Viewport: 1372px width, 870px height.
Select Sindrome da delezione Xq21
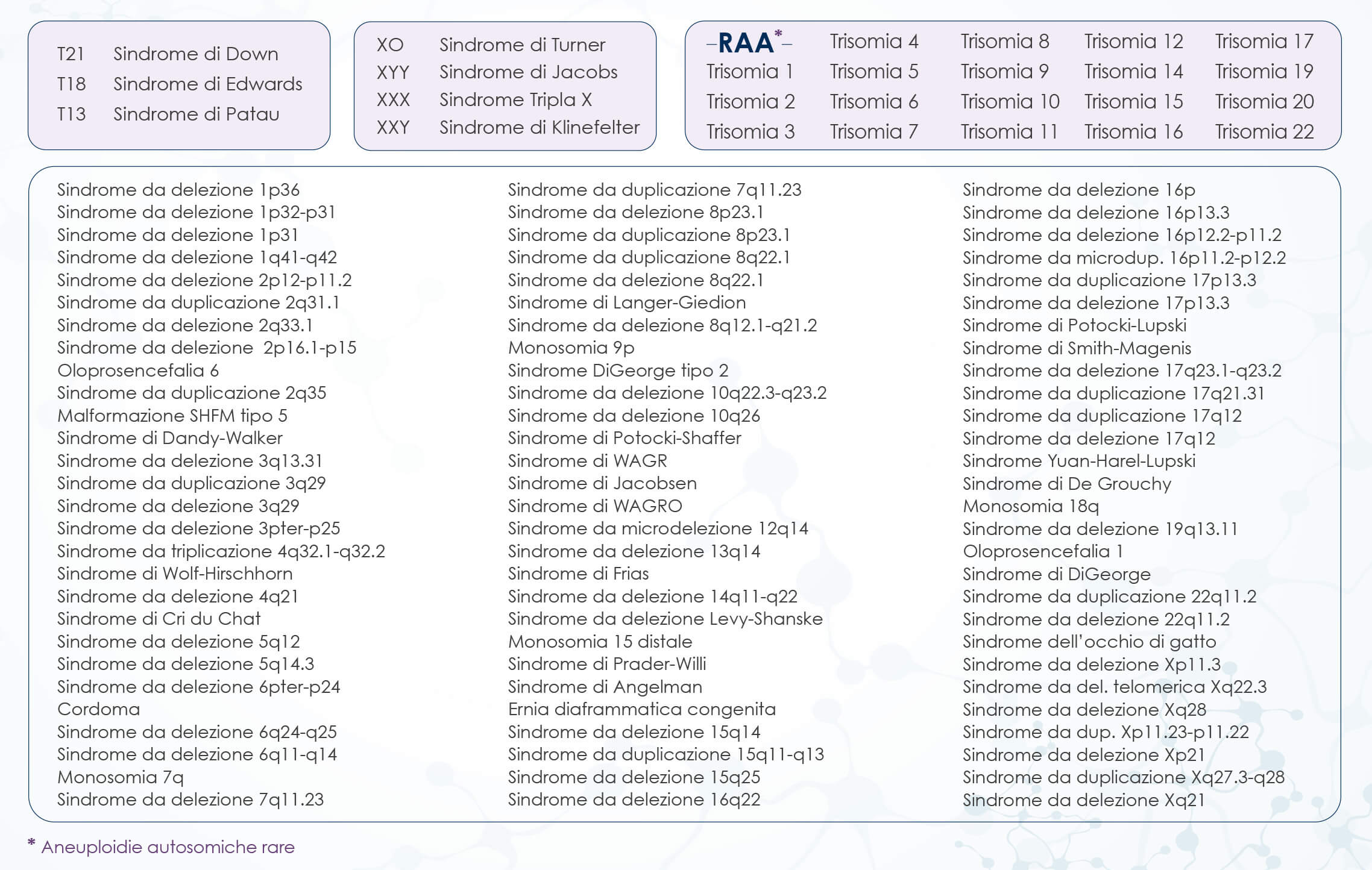pos(1083,800)
